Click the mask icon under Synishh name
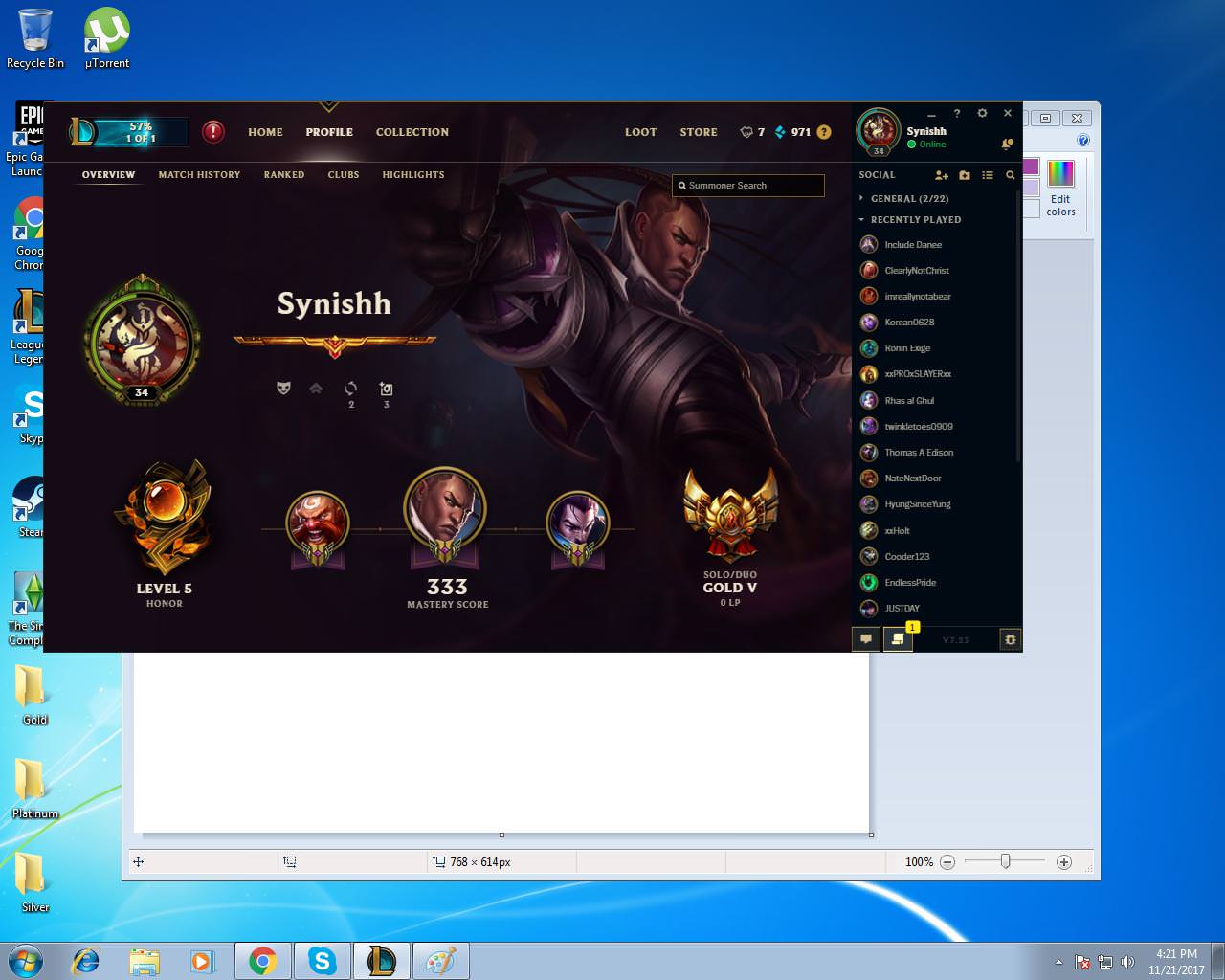Screen dimensions: 1225x980 [x=283, y=388]
